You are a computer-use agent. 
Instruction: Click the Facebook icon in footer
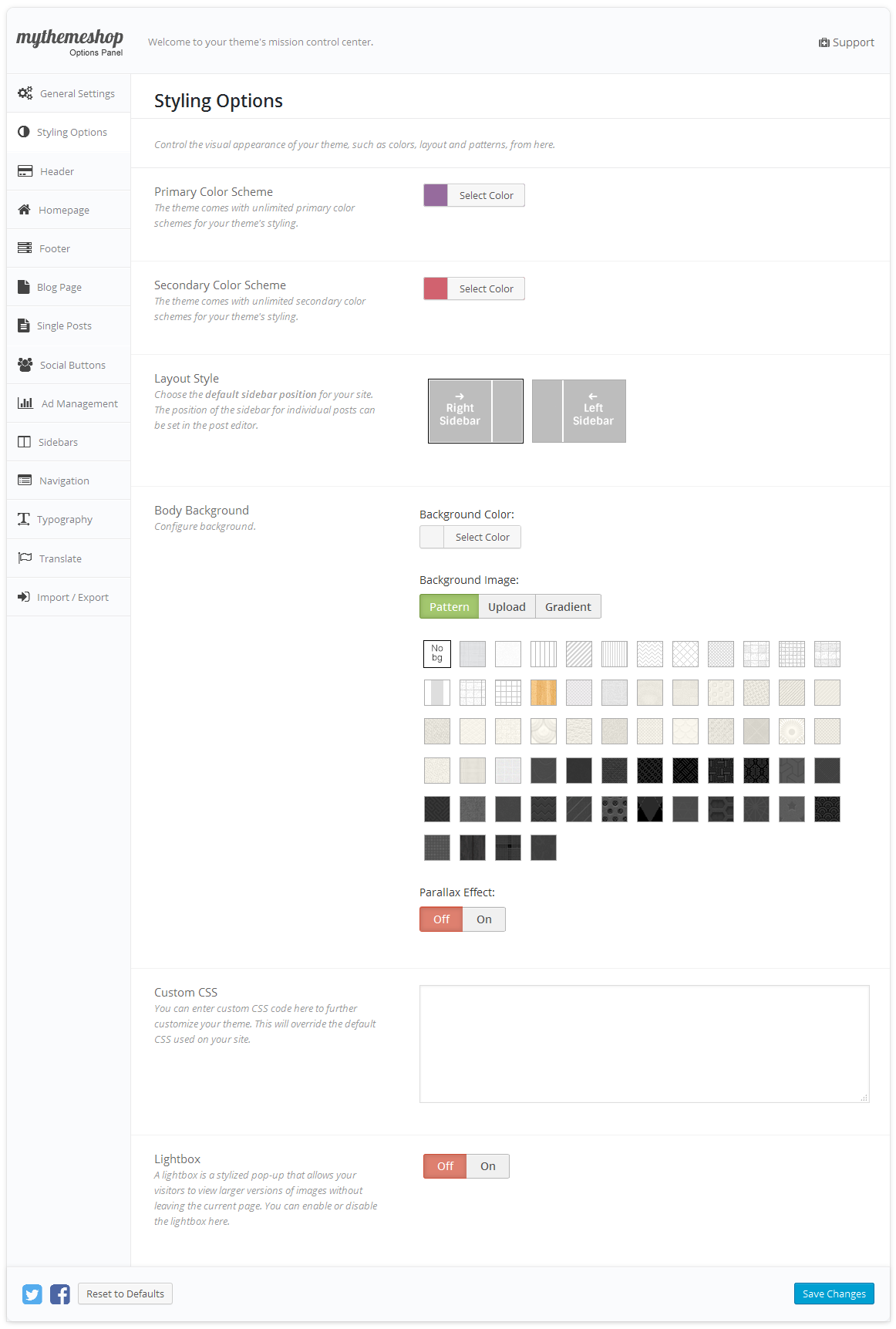[60, 1294]
